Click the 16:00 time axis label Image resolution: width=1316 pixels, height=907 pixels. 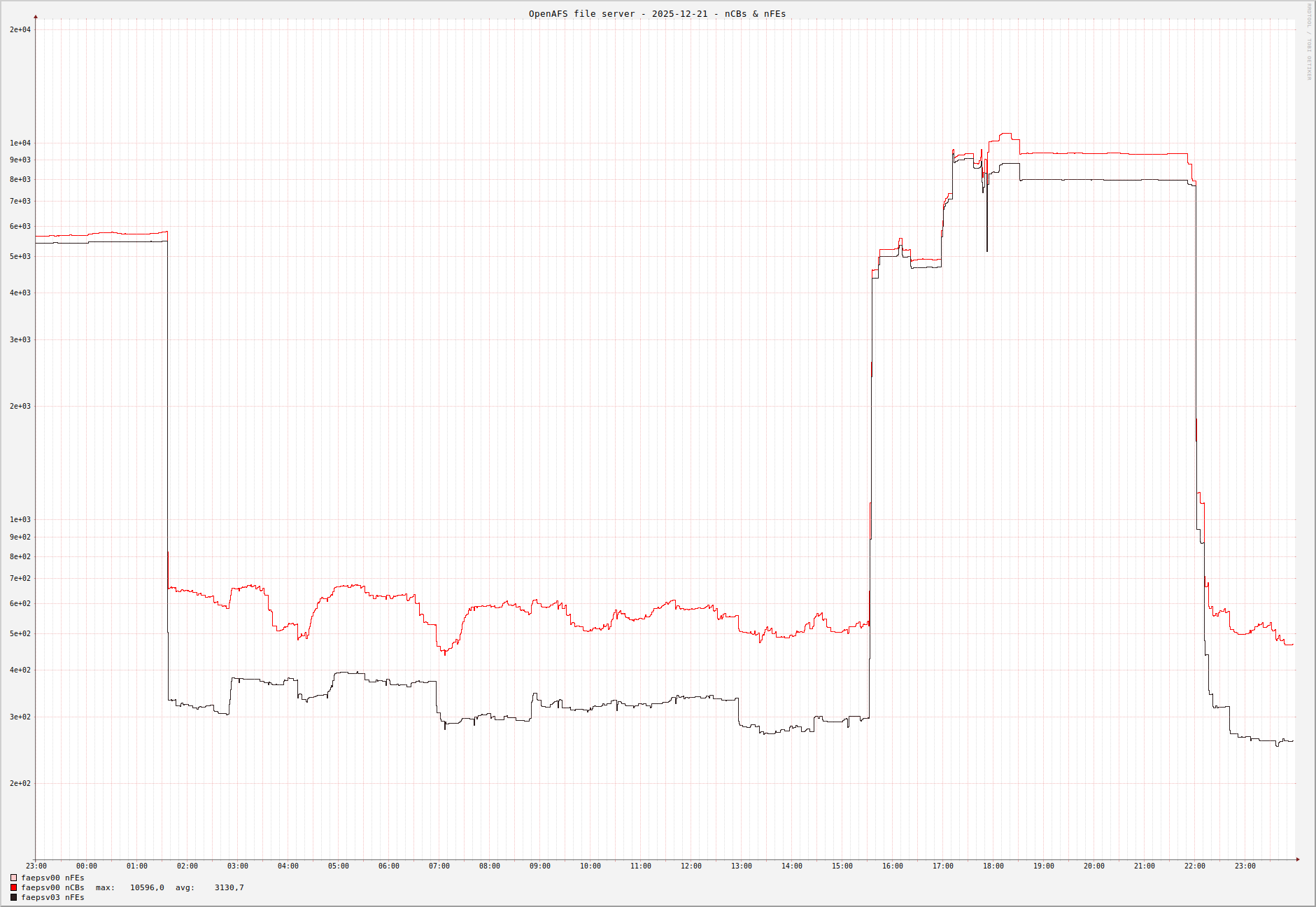click(892, 866)
